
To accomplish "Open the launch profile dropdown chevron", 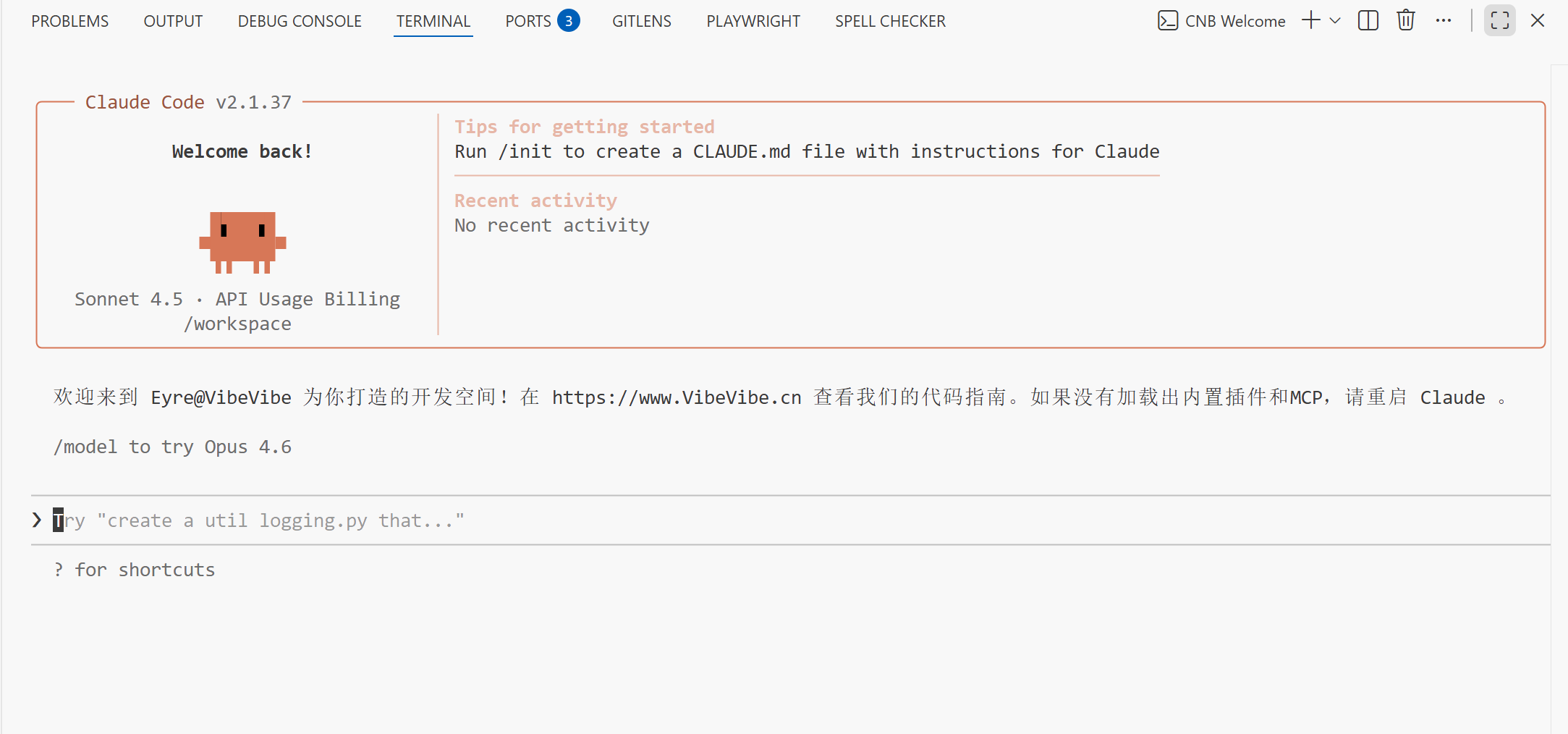I will coord(1336,20).
